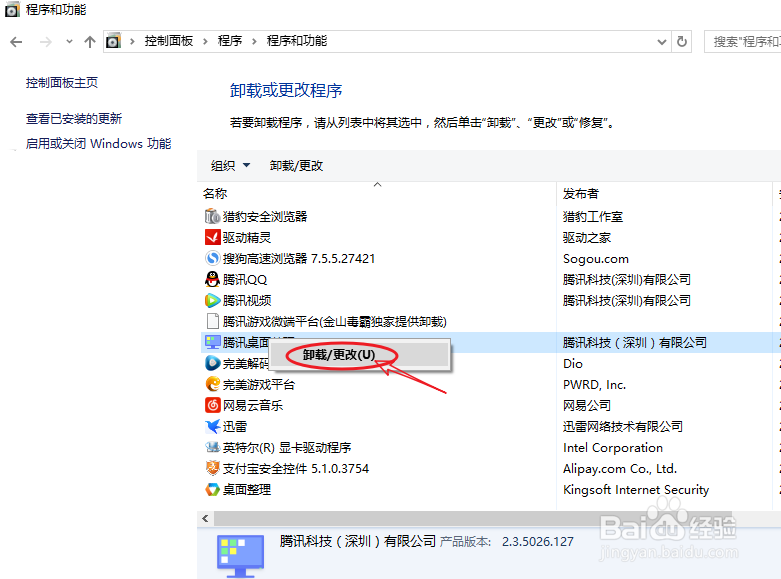Click the 腾讯QQ penguin icon
781x579 pixels.
click(212, 279)
